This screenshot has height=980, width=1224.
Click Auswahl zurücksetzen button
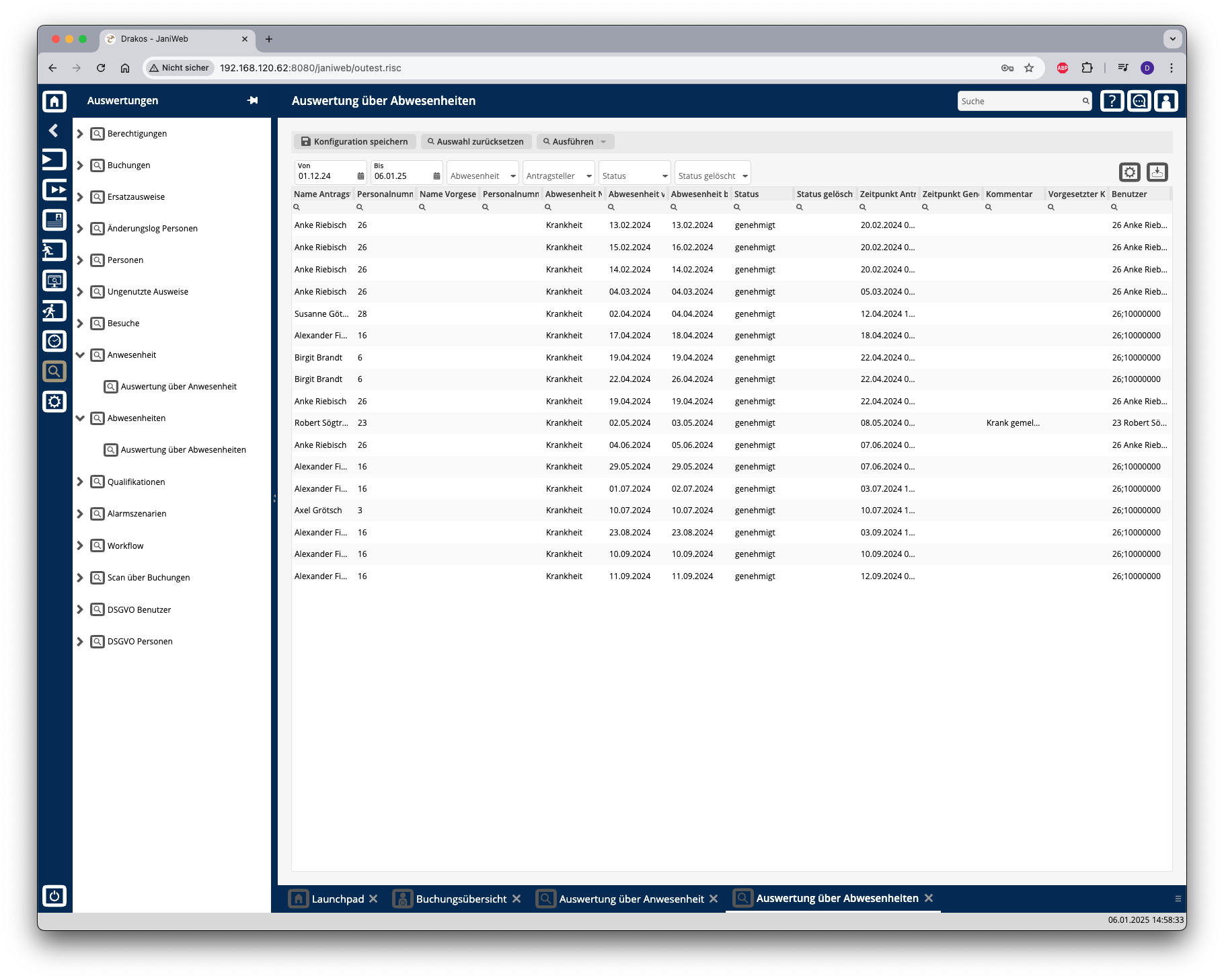click(x=476, y=141)
